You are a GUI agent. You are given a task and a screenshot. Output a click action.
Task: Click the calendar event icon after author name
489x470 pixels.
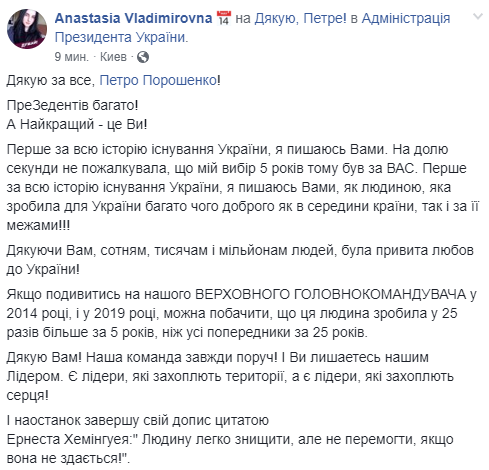point(224,18)
